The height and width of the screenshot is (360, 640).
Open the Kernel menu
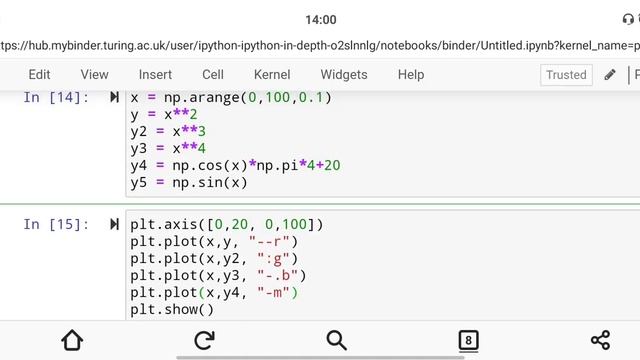[x=272, y=75]
